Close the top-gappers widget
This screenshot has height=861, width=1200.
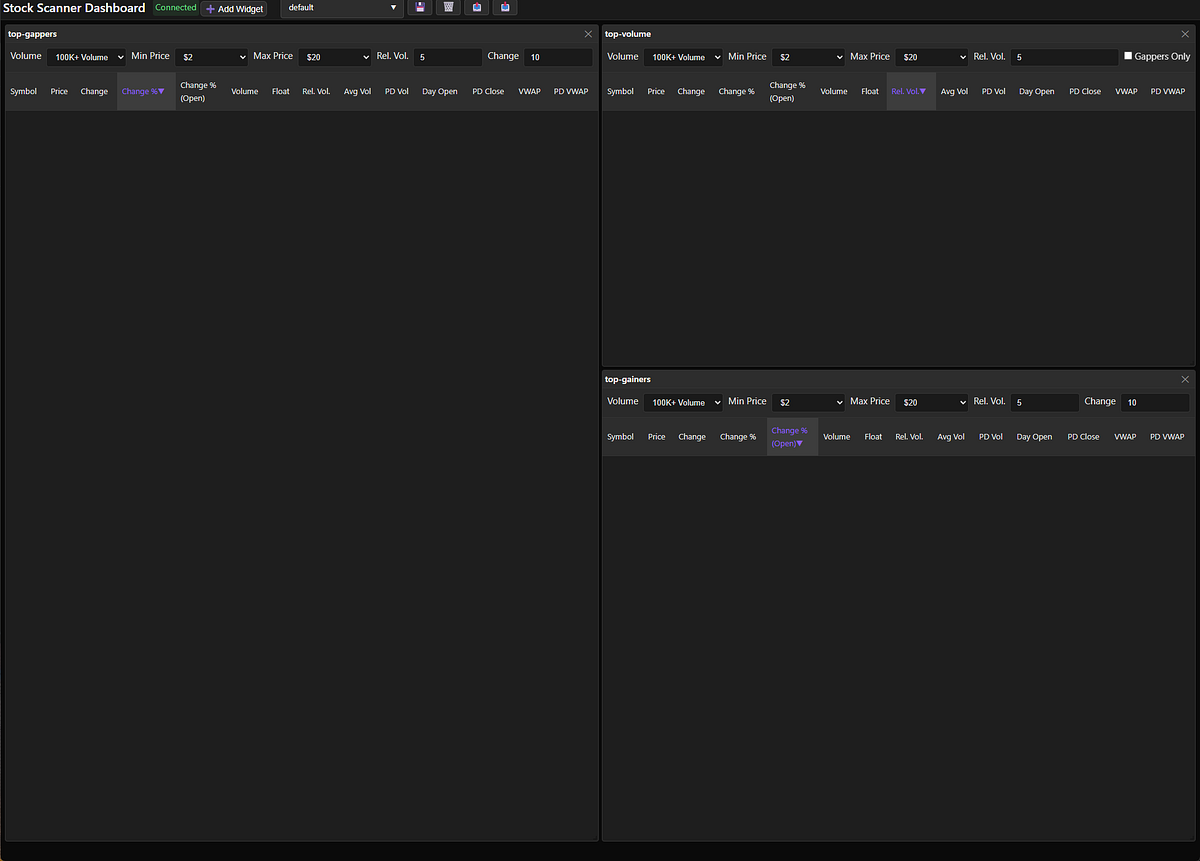(x=588, y=34)
